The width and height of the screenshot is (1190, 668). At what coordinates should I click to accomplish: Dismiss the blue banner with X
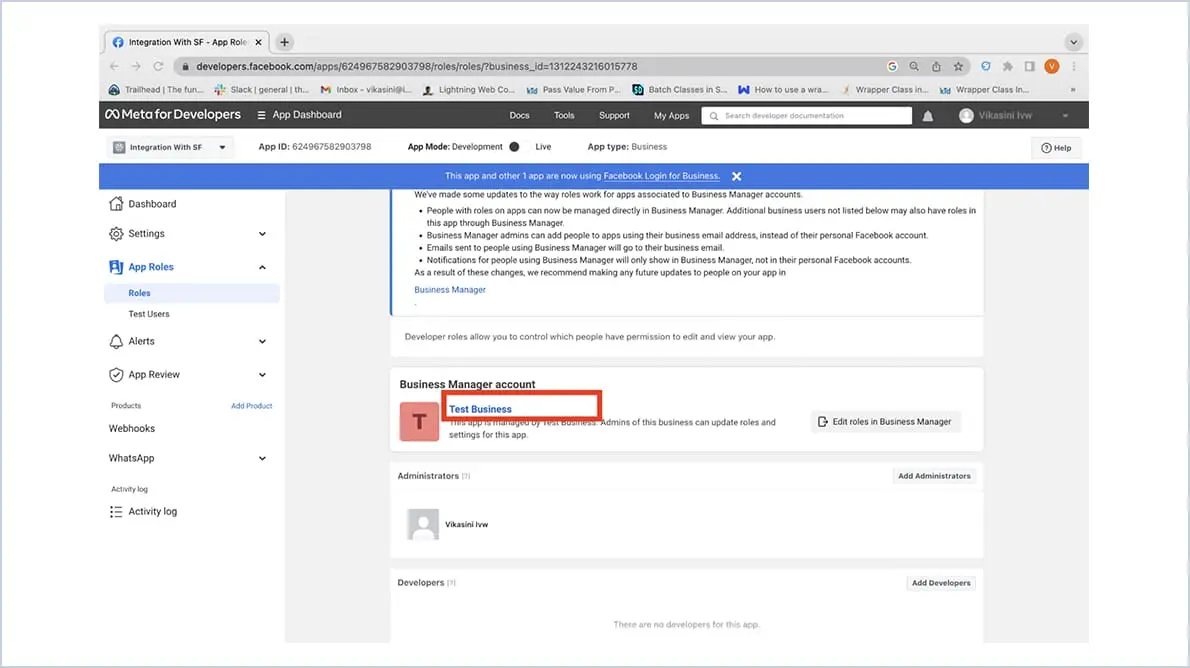coord(736,176)
